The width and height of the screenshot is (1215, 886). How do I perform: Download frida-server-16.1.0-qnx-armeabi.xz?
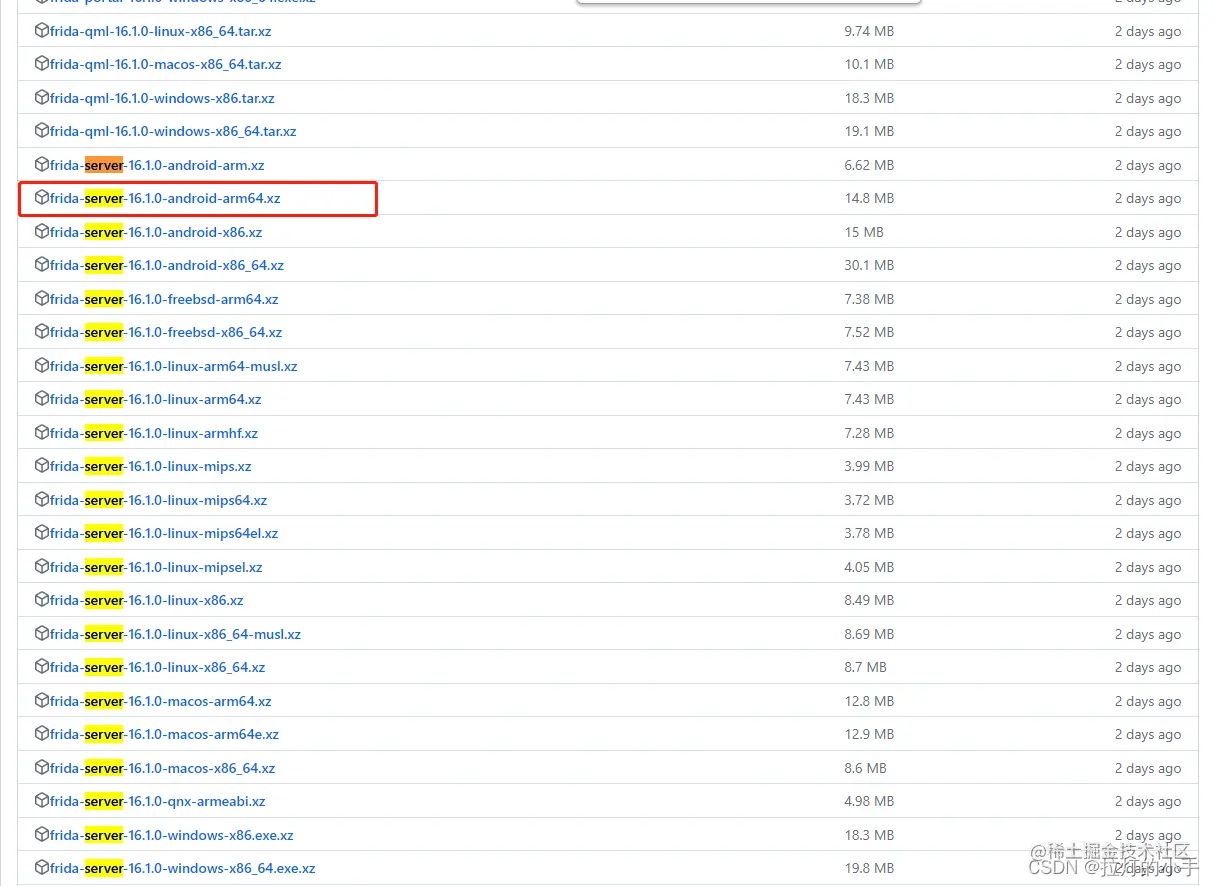point(158,801)
